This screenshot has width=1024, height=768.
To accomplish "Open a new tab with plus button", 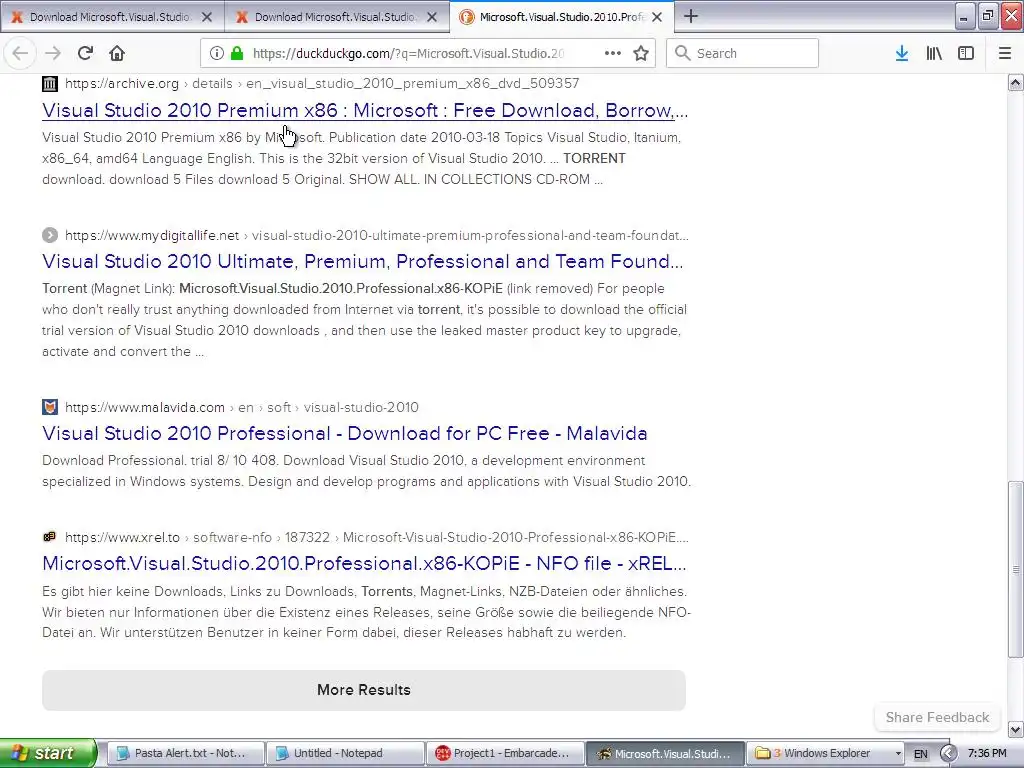I will [691, 16].
